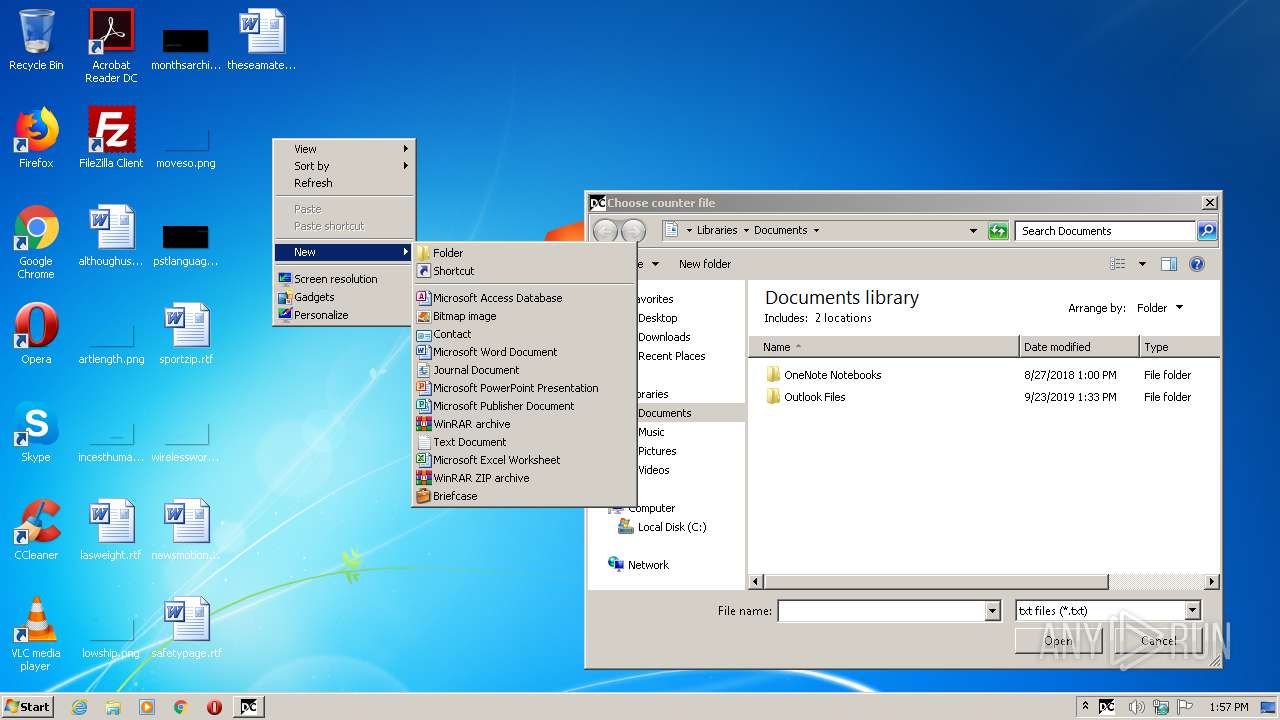
Task: Open the address bar history dropdown arrow
Action: [973, 231]
